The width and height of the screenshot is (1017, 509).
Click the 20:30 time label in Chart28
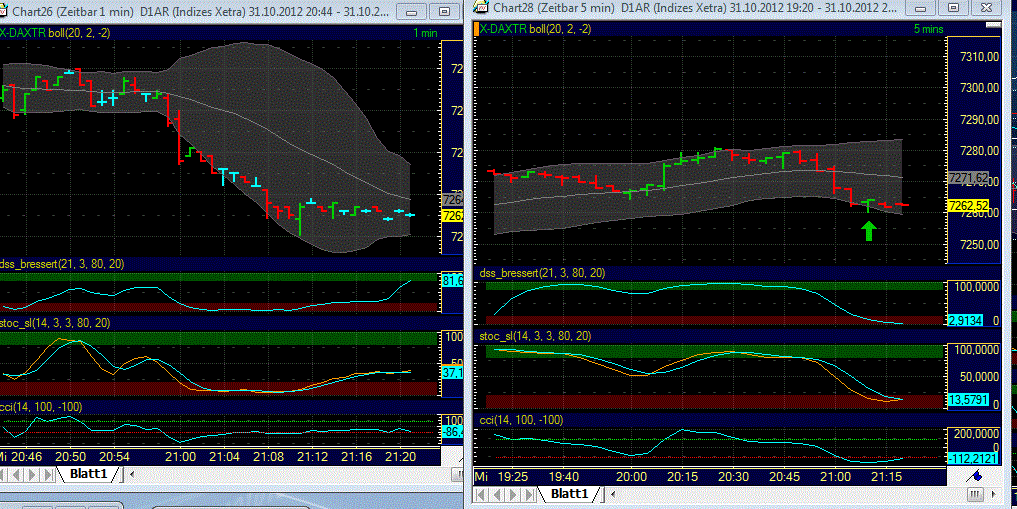(733, 477)
